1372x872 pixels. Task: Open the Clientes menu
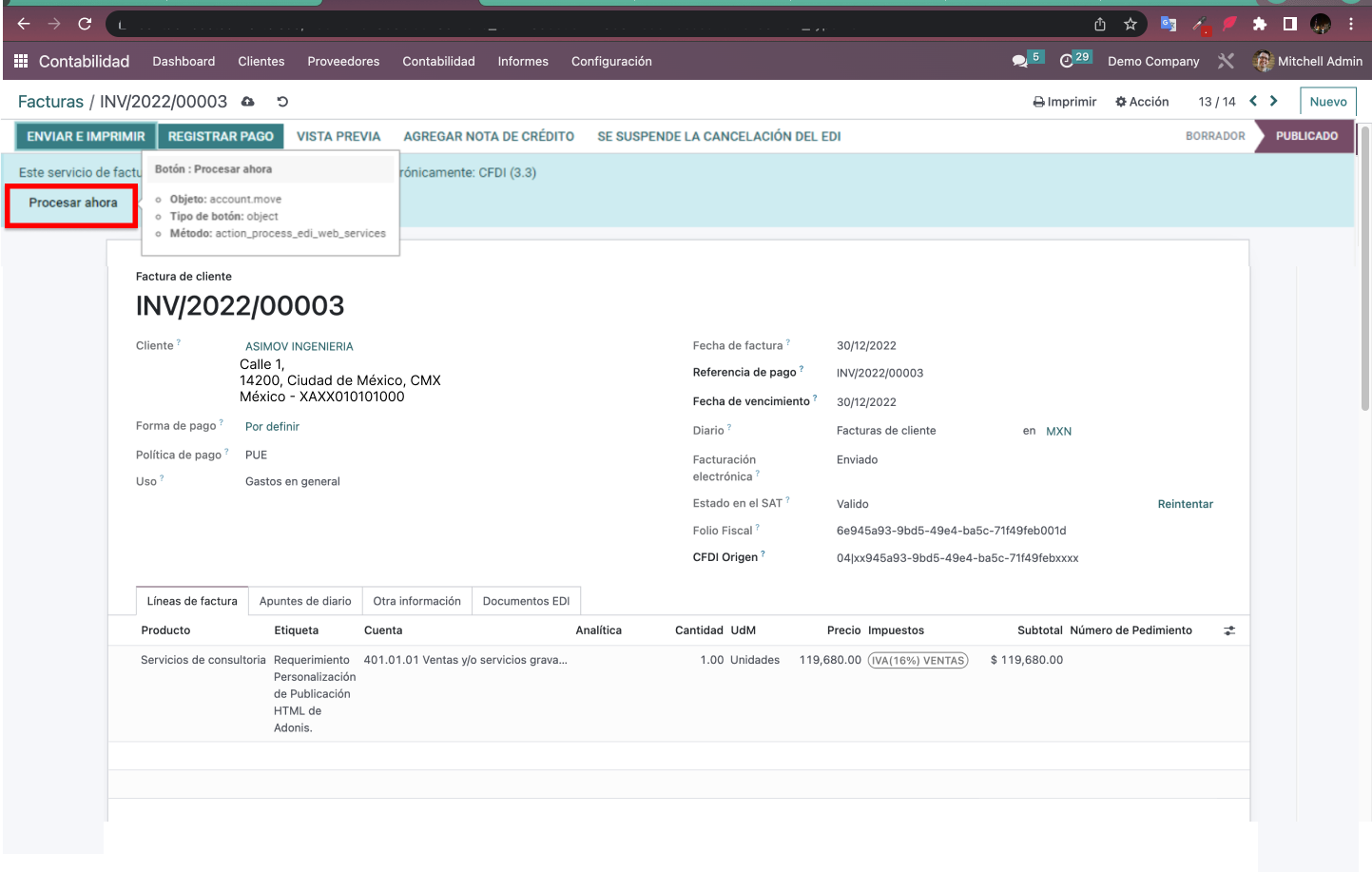261,61
